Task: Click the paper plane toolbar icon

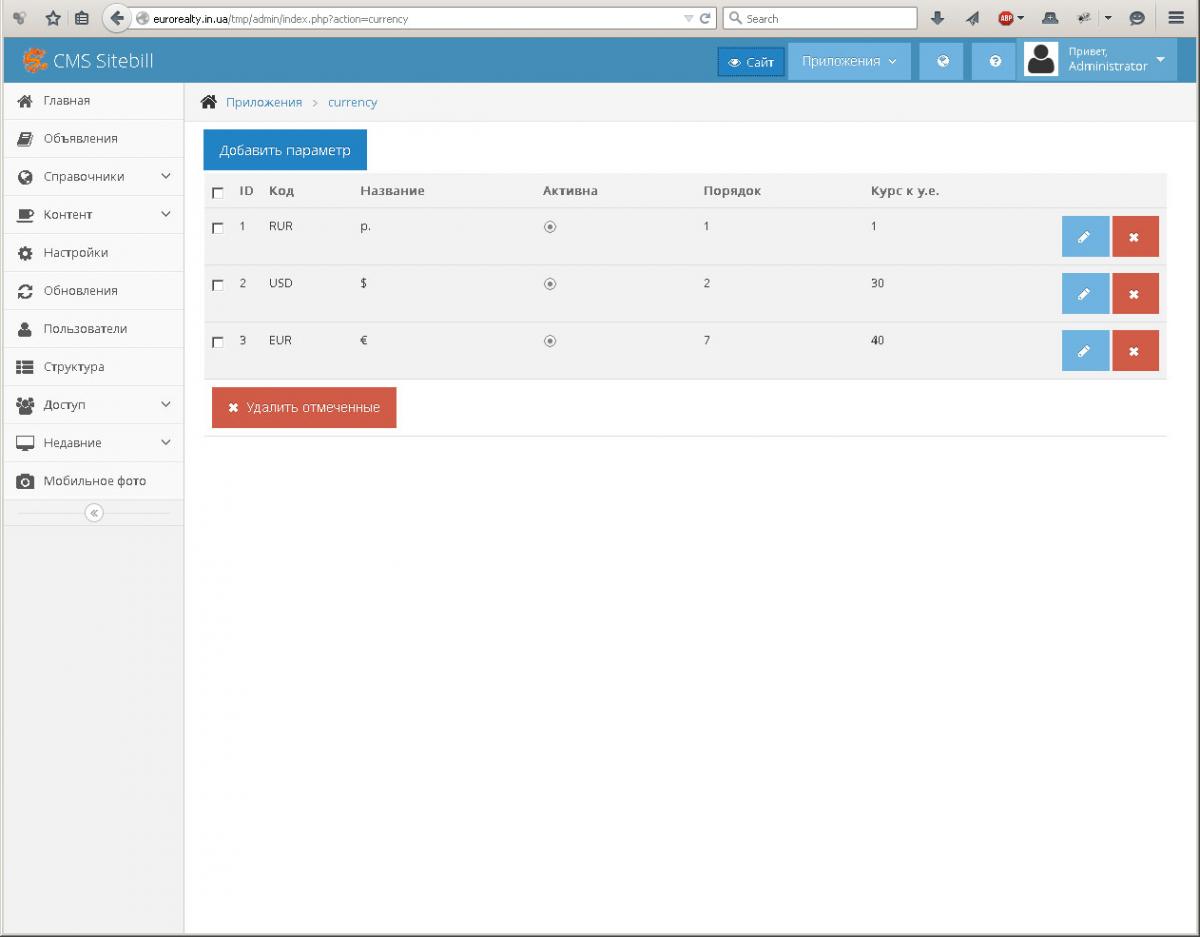Action: point(972,18)
